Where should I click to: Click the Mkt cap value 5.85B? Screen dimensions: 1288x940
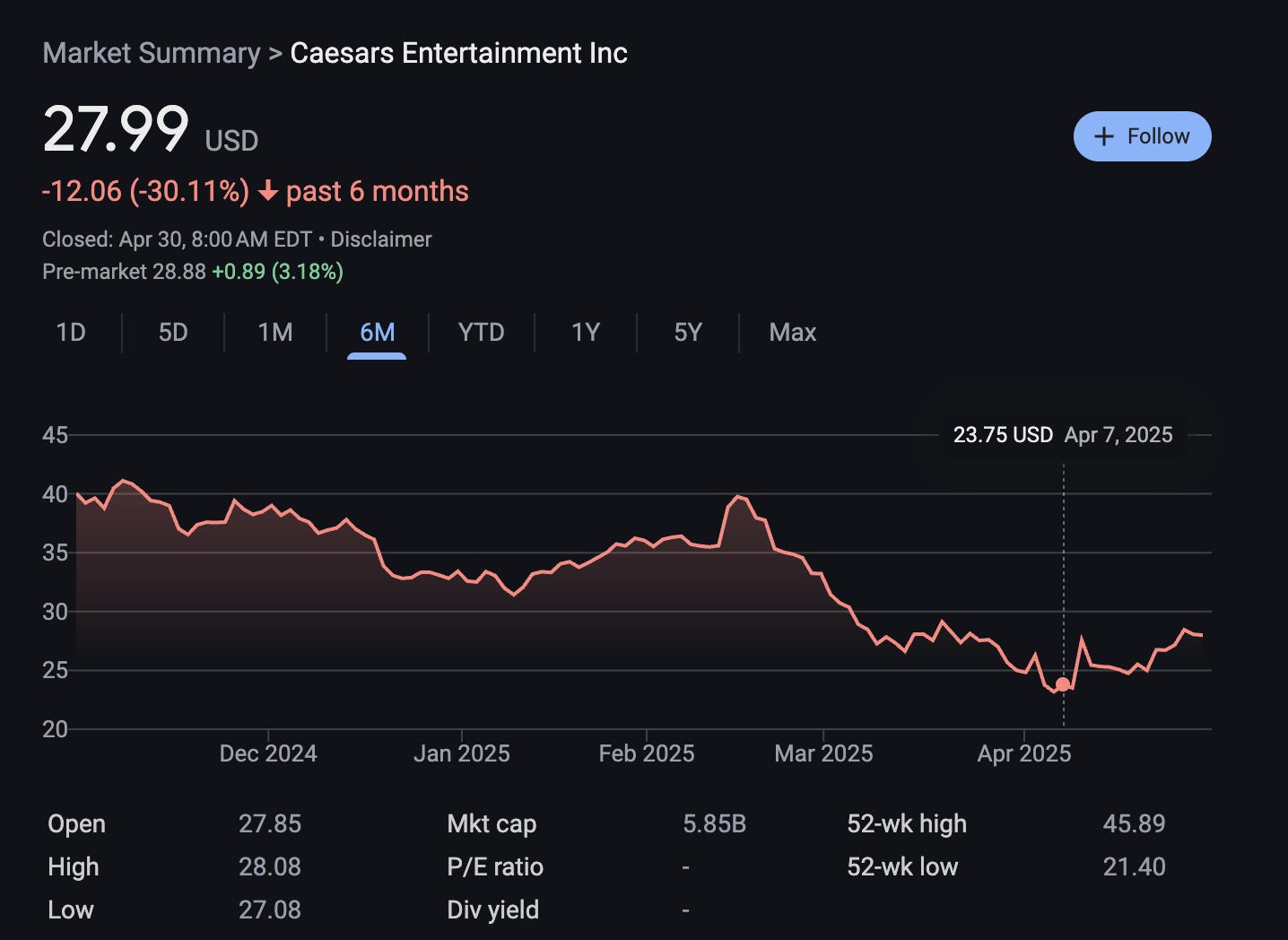pyautogui.click(x=714, y=823)
